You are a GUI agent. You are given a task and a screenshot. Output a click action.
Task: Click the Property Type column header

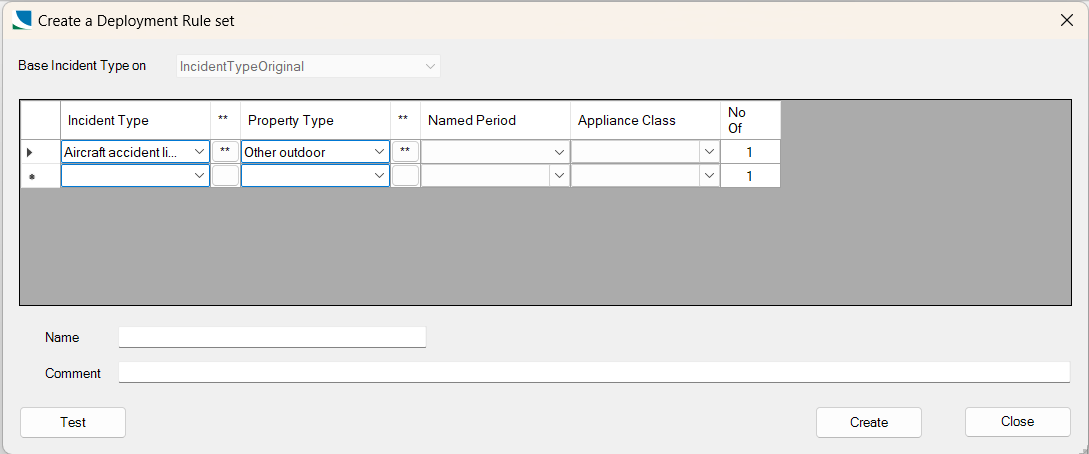(315, 120)
